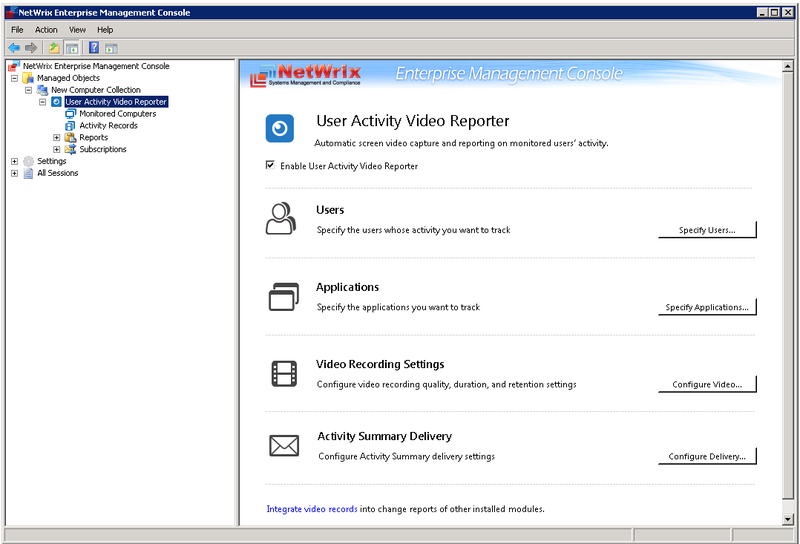
Task: Click the Configure Video... button
Action: pyautogui.click(x=707, y=384)
